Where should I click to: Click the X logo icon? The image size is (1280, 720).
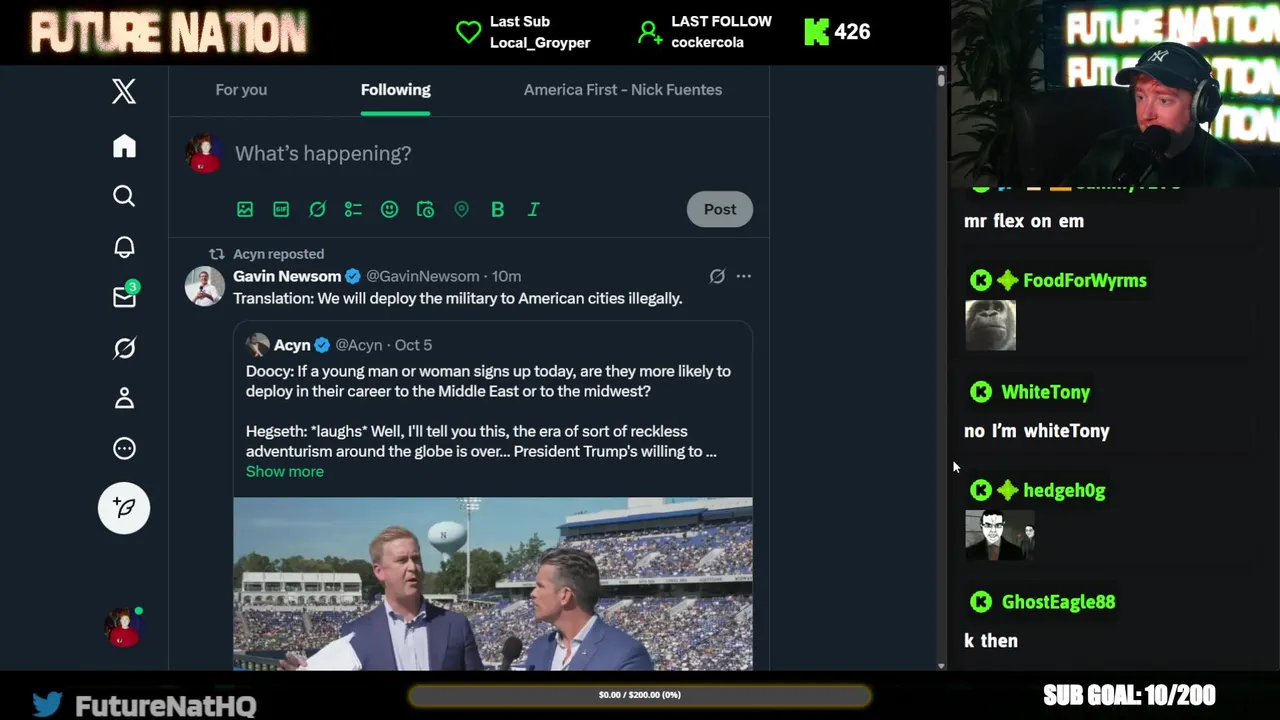coord(124,92)
